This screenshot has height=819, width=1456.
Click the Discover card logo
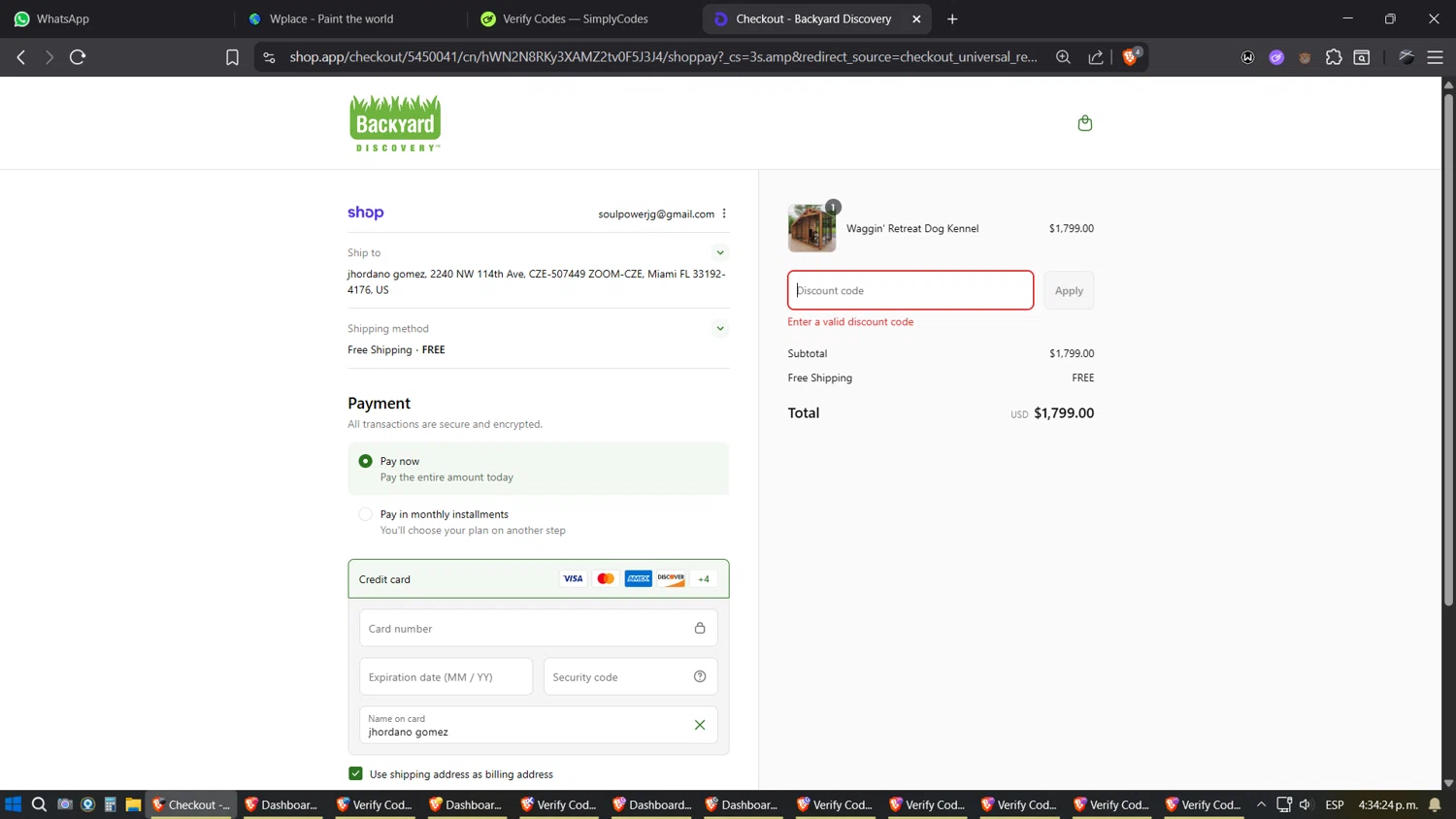[x=671, y=578]
